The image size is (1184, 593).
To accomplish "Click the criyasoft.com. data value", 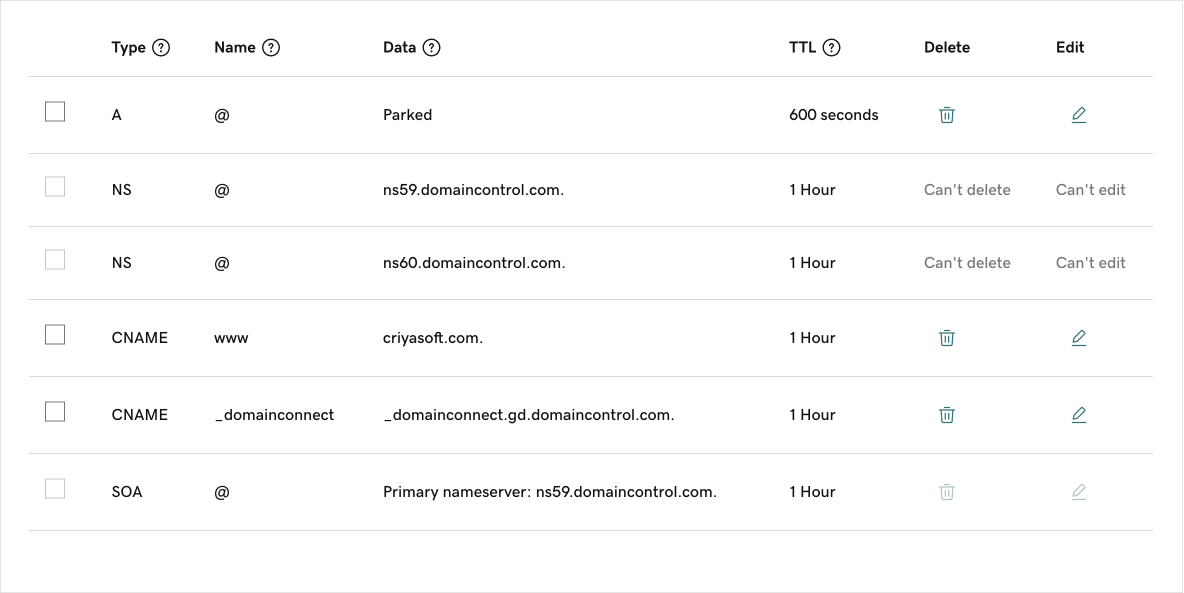I will pyautogui.click(x=433, y=338).
